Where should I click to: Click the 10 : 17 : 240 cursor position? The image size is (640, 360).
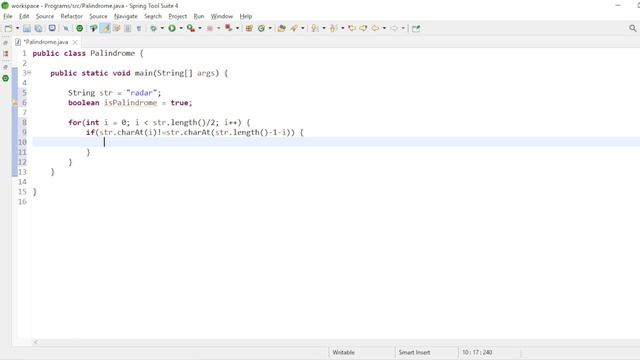tap(477, 352)
